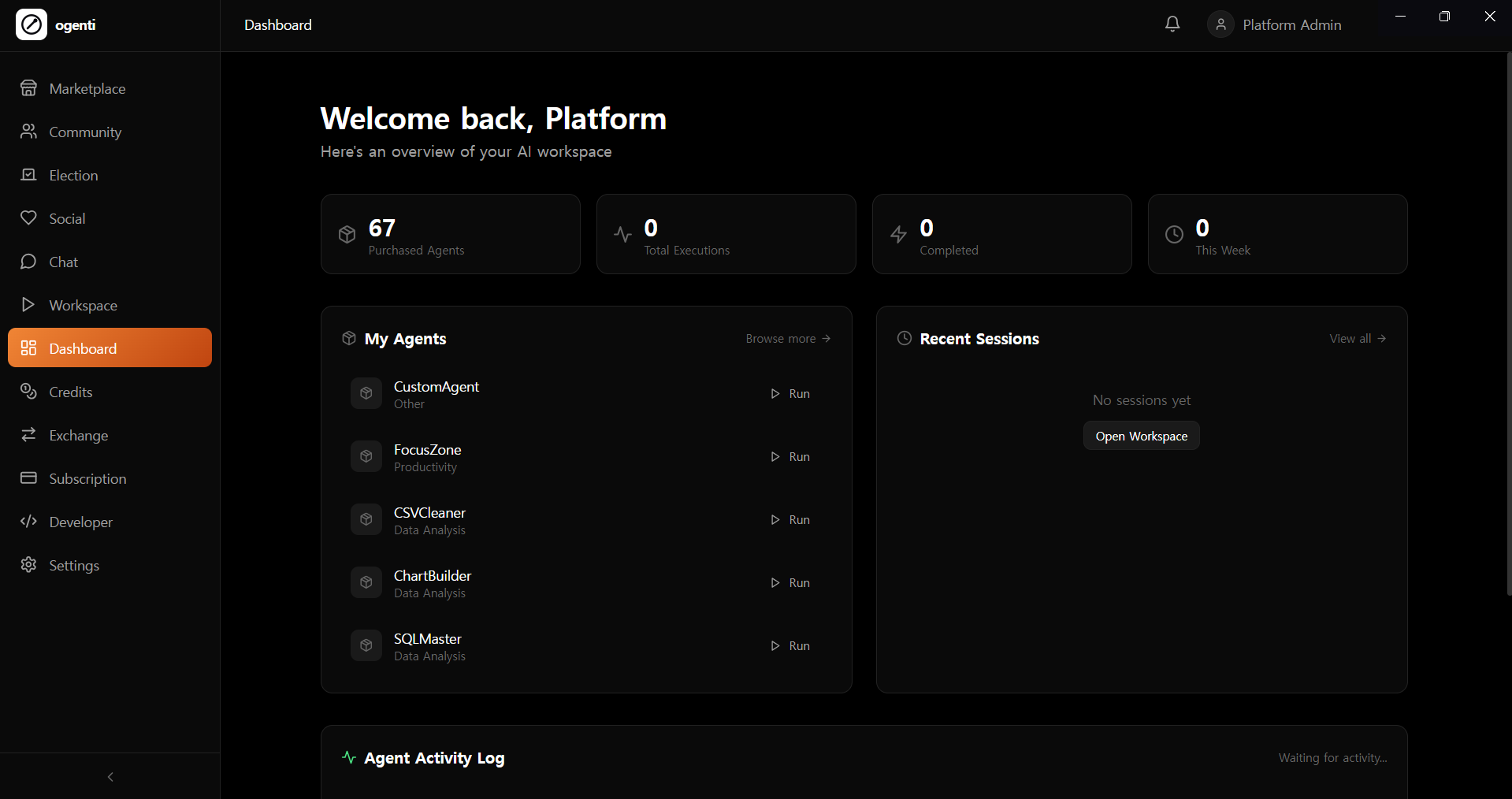Open the Platform Admin user avatar
The width and height of the screenshot is (1512, 799).
pos(1220,24)
